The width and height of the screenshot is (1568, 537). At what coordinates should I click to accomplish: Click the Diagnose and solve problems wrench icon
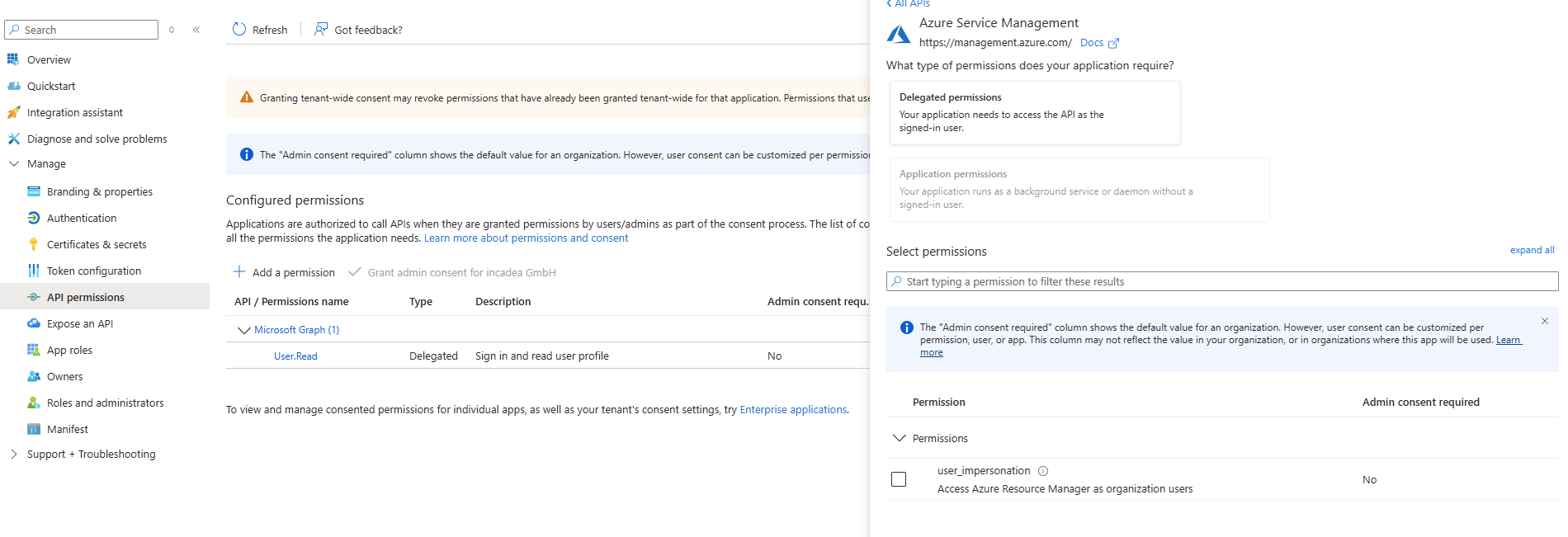[13, 139]
